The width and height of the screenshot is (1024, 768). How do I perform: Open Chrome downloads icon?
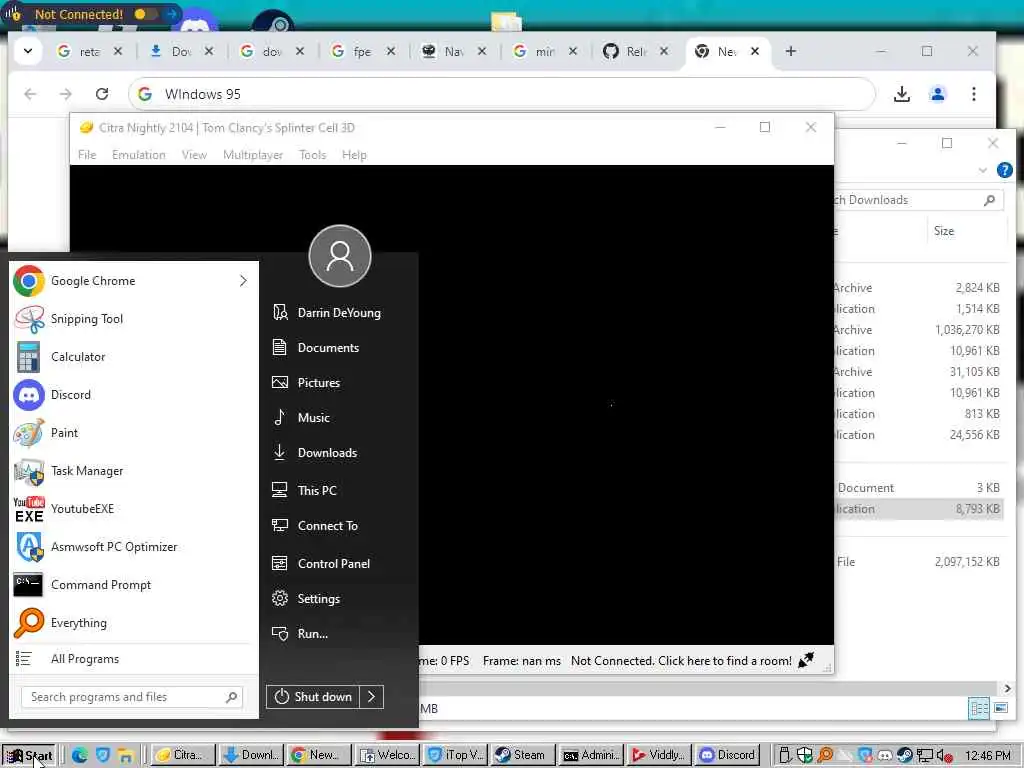coord(901,94)
